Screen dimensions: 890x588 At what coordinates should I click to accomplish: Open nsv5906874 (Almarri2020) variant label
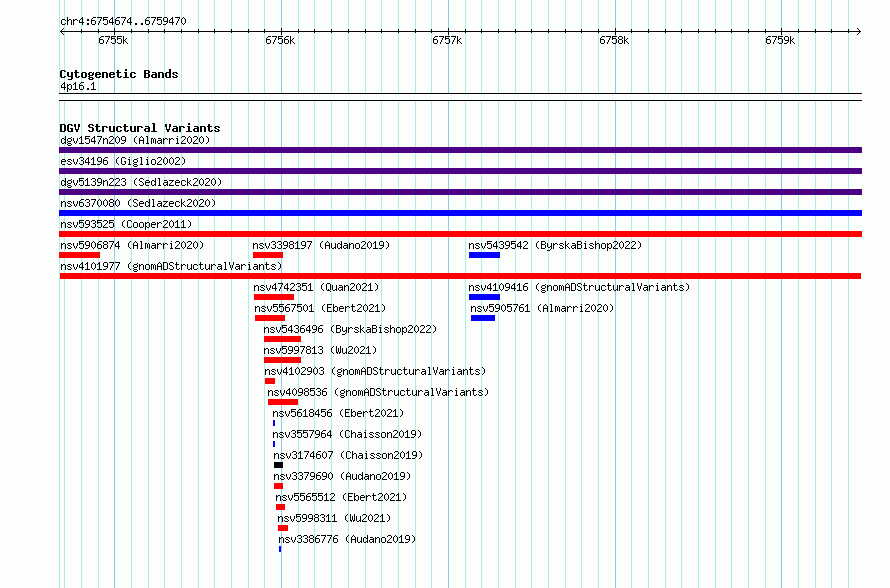(x=132, y=245)
